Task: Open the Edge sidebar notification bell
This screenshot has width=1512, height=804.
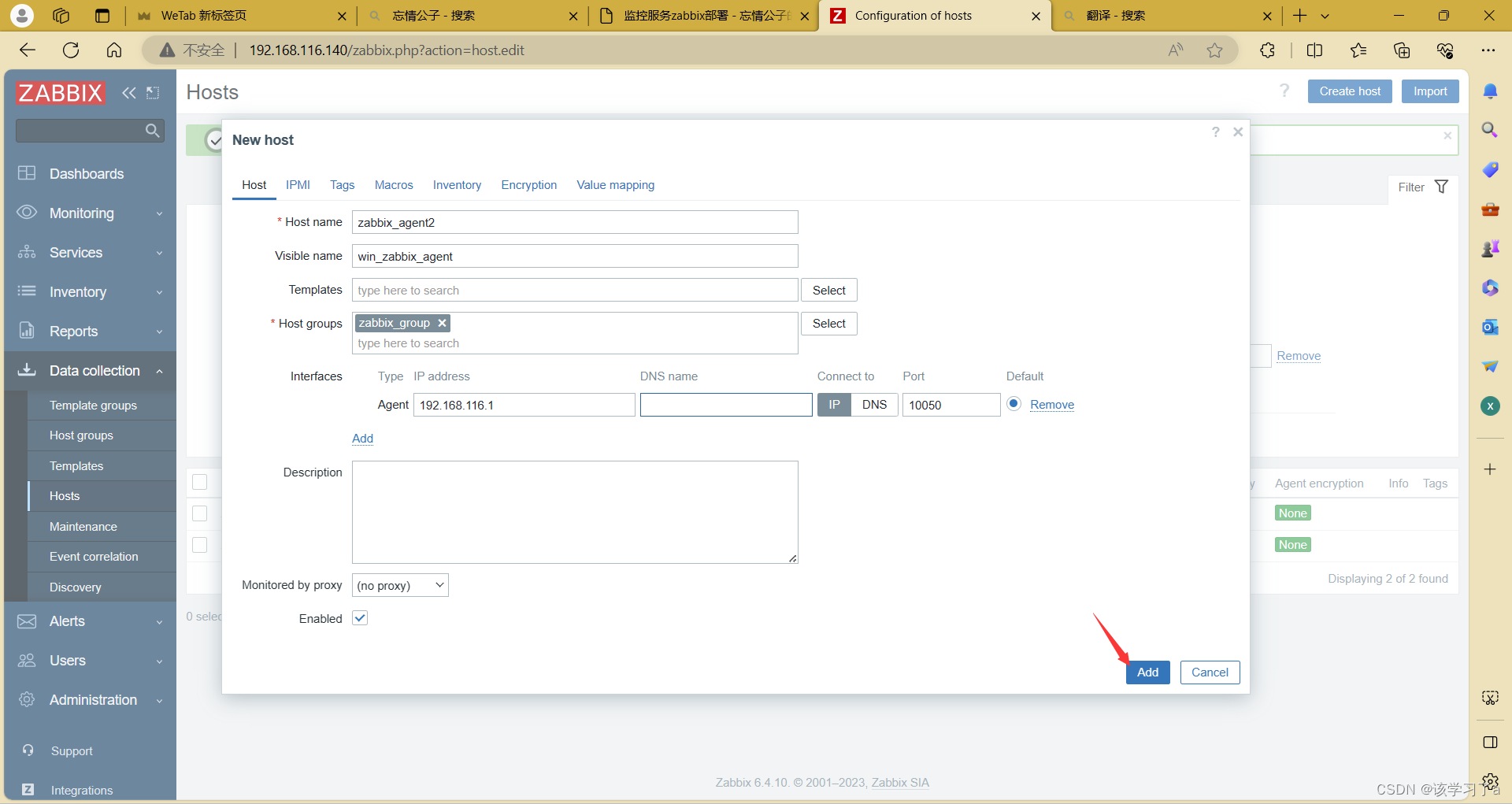Action: click(x=1490, y=91)
